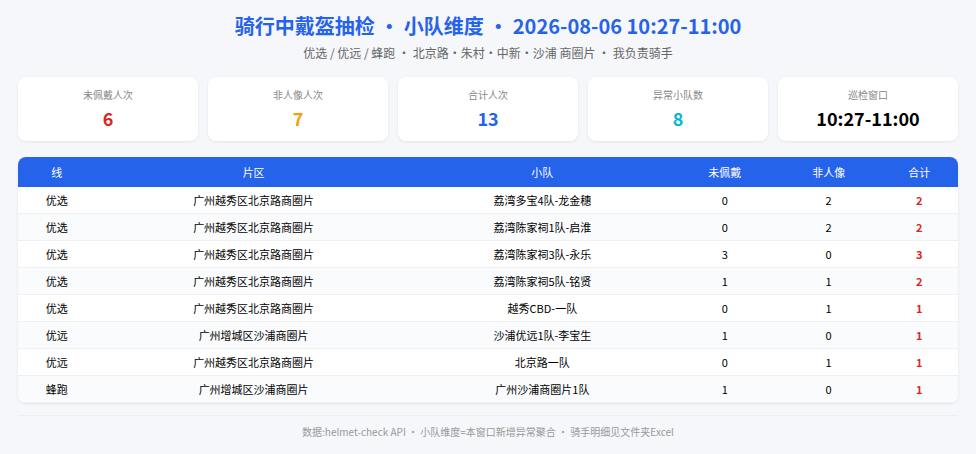Click the 合计 column header
The image size is (976, 454).
(x=919, y=173)
